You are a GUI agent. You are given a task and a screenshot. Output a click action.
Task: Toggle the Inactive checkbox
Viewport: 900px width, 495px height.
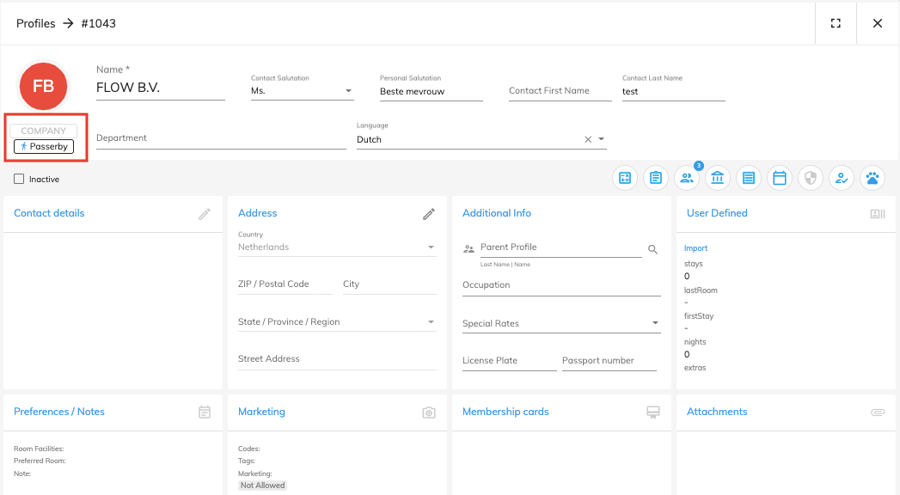(x=19, y=180)
